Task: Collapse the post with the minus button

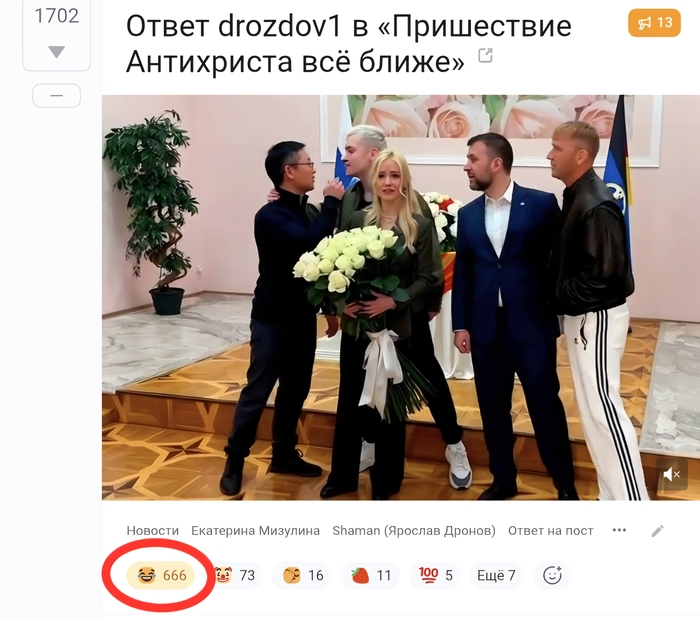Action: click(57, 96)
